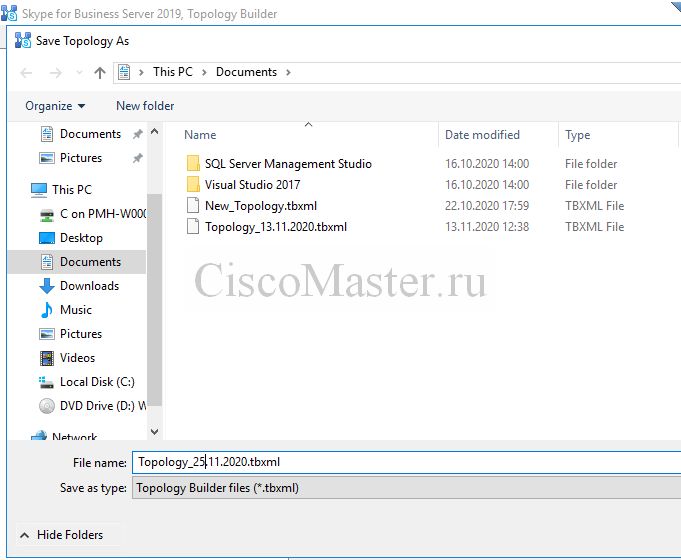Open the Organize menu
The image size is (681, 560).
[55, 106]
